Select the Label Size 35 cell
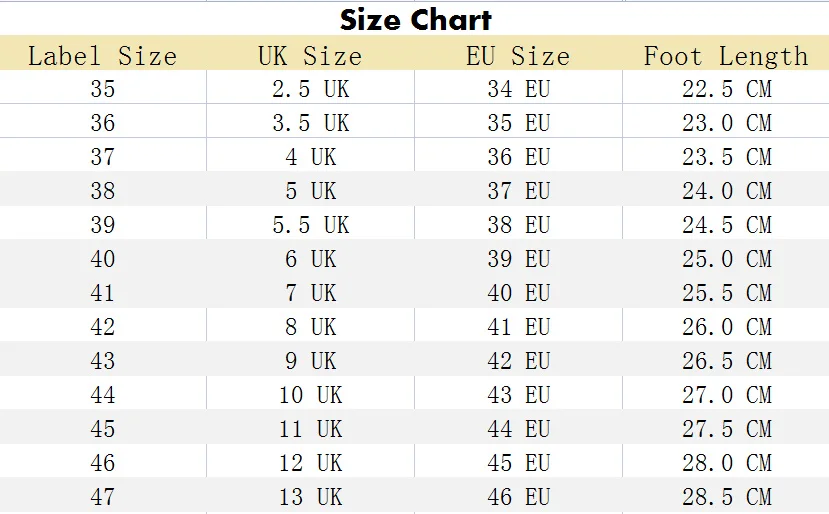The image size is (829, 514). (x=102, y=89)
